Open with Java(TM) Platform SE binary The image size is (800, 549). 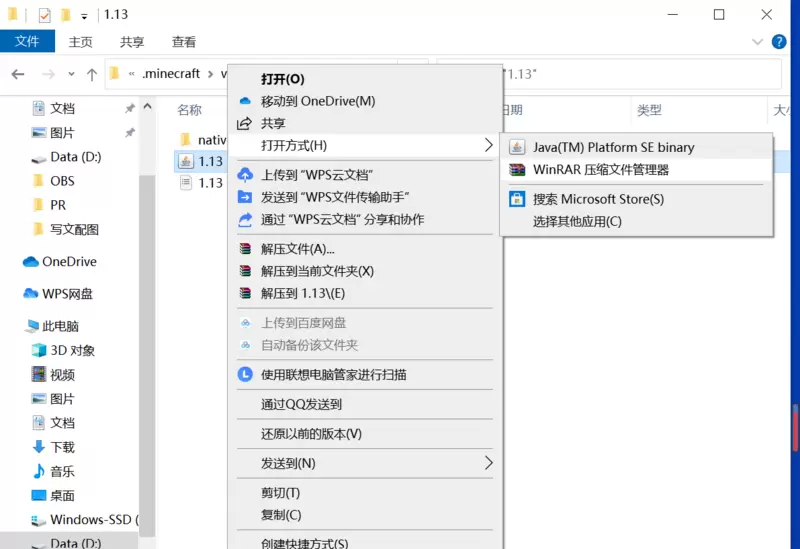click(x=636, y=147)
